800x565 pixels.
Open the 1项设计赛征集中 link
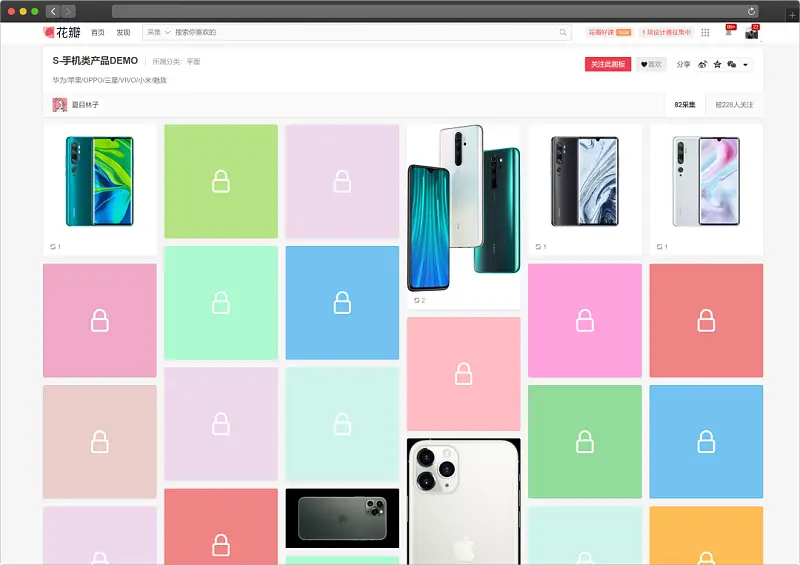coord(666,32)
